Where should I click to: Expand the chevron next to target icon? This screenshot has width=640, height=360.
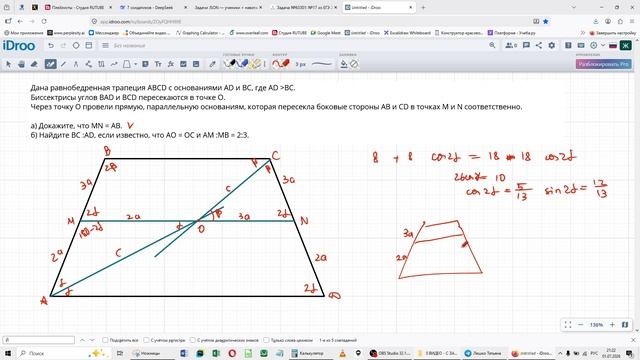(603, 45)
